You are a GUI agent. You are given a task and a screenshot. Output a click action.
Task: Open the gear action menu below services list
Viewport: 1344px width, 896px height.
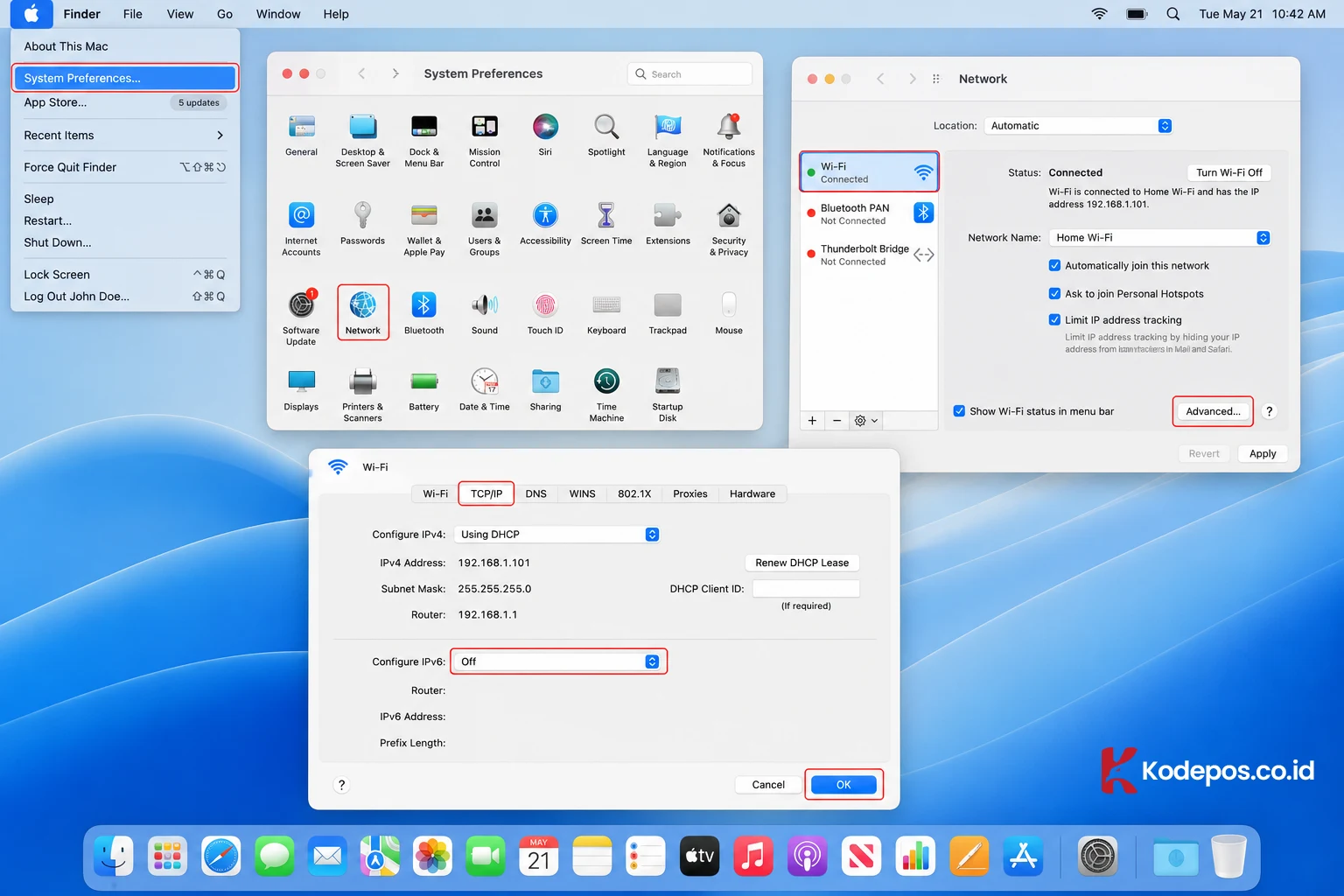[865, 421]
